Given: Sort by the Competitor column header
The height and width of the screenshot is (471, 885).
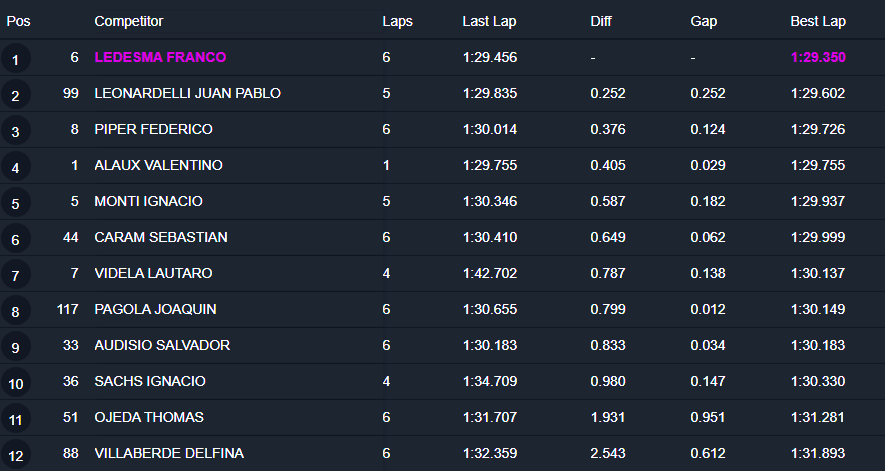Looking at the screenshot, I should 128,21.
